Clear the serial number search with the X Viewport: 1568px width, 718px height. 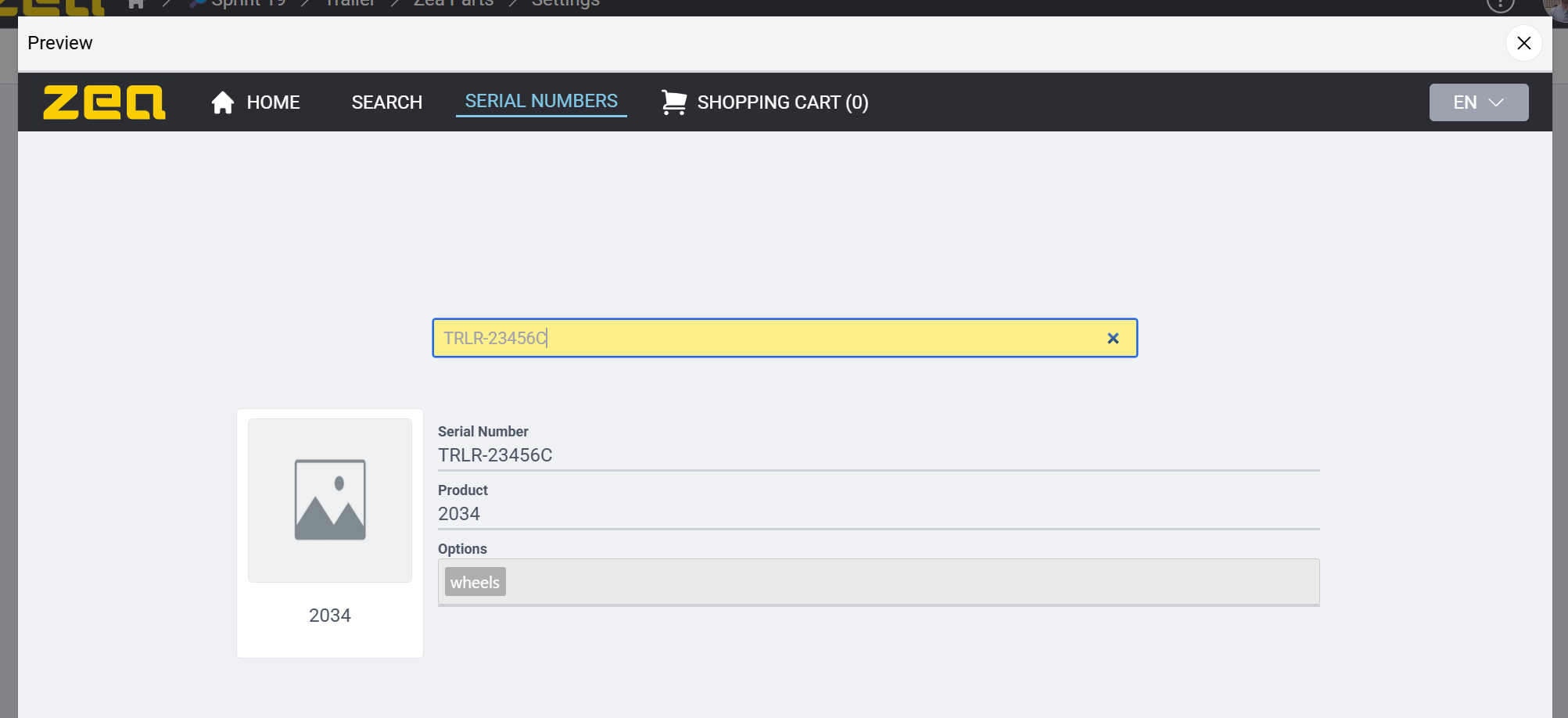1113,338
